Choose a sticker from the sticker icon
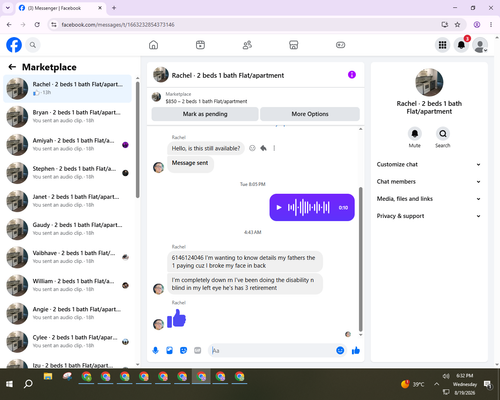Screen dimensions: 500x400 point(183,350)
